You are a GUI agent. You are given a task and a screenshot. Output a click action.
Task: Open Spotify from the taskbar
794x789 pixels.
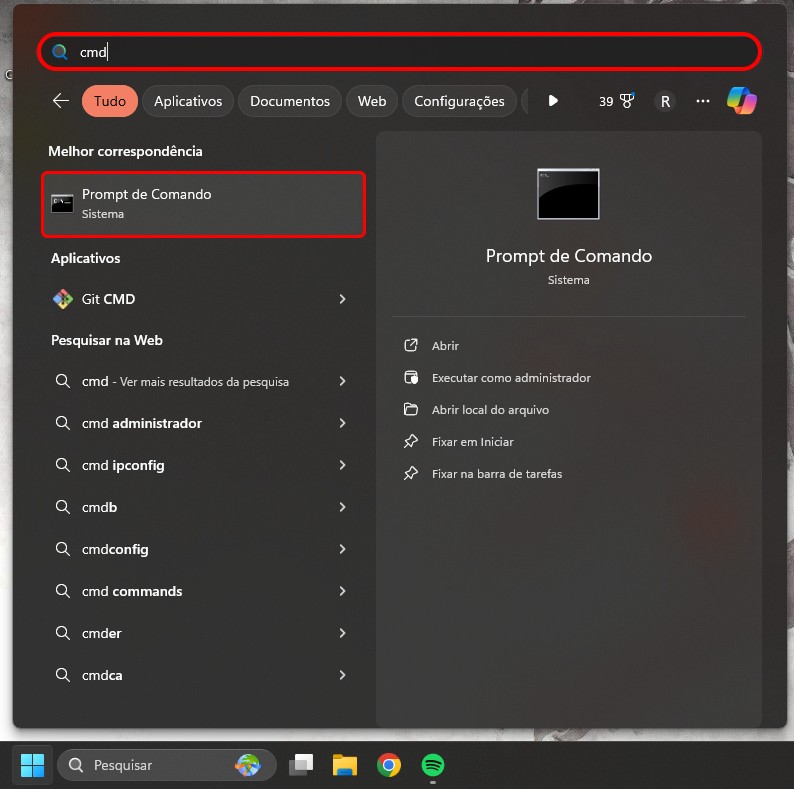click(x=433, y=765)
